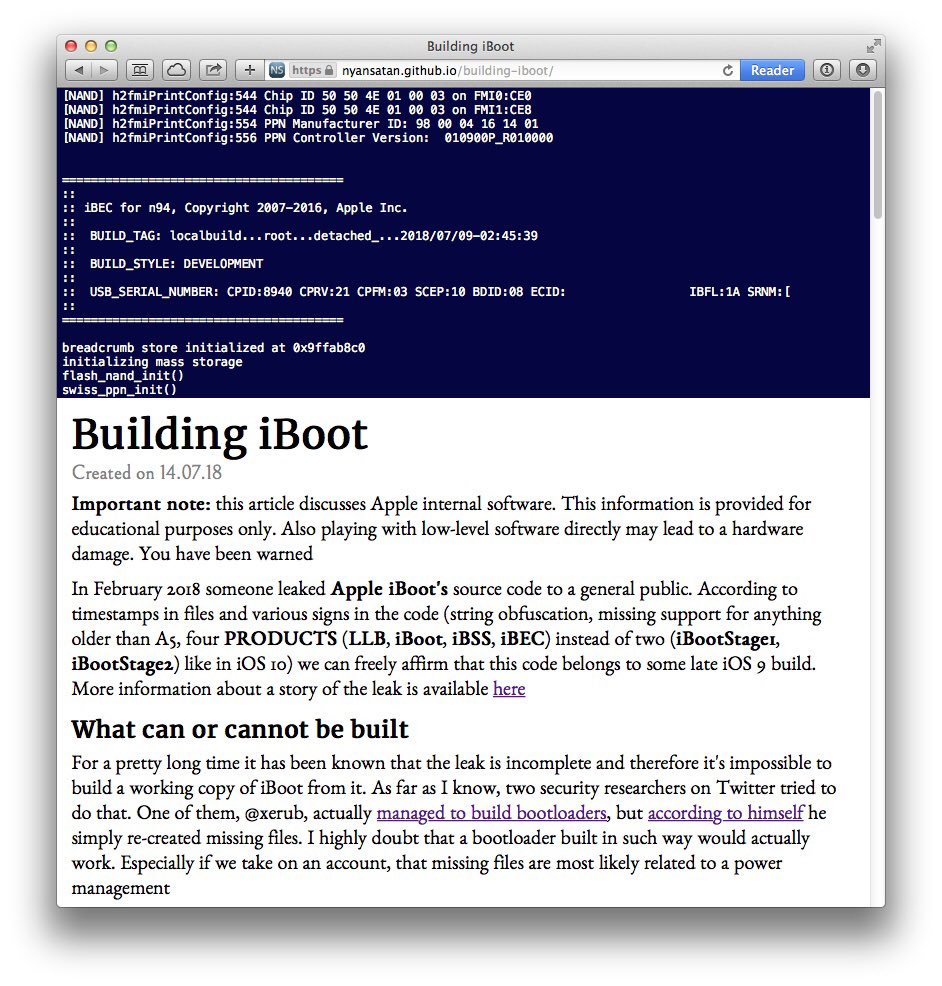The height and width of the screenshot is (986, 942).
Task: Minimize the window with the yellow button
Action: coord(91,46)
